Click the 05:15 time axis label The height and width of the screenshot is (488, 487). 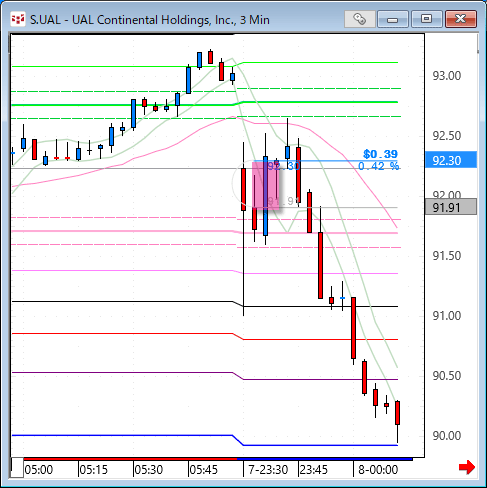[94, 470]
